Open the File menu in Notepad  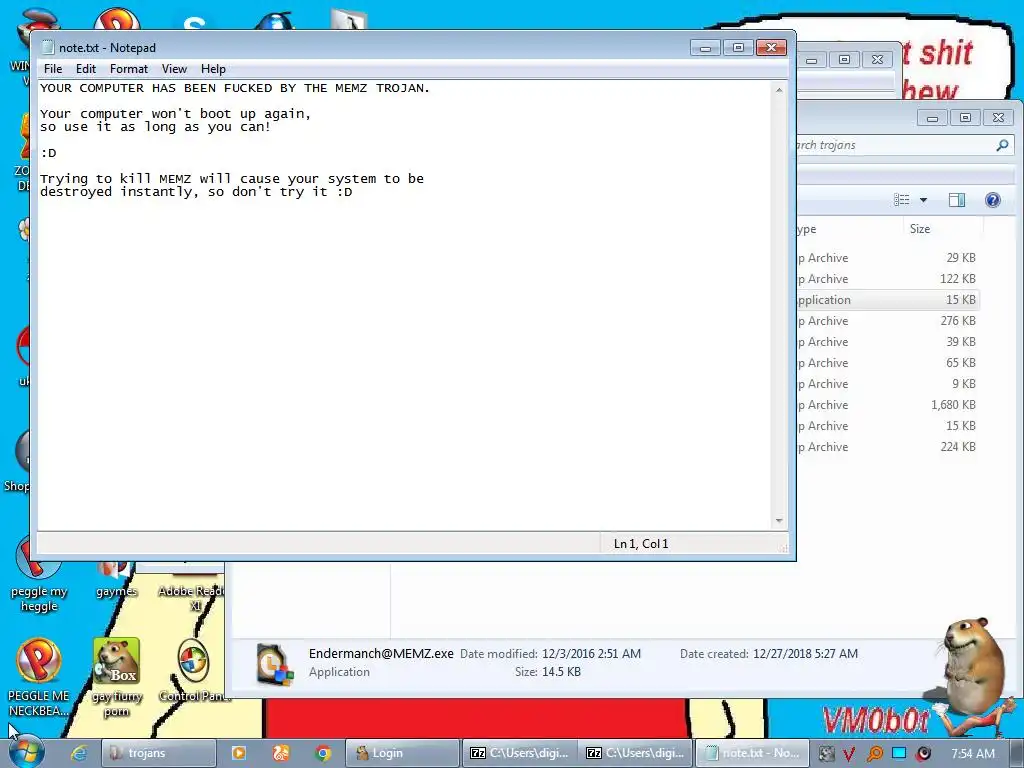53,69
